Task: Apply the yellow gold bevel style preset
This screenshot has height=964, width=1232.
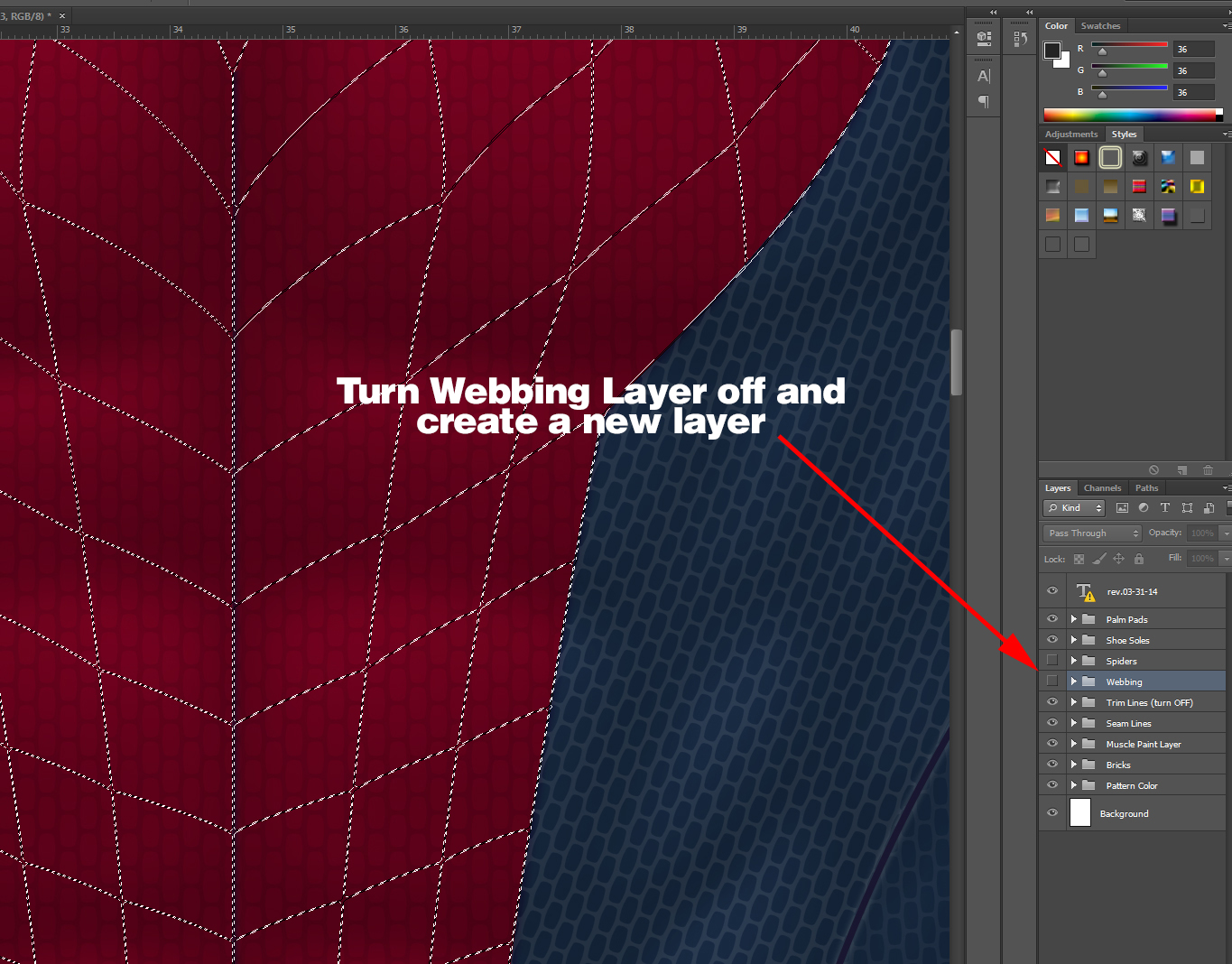Action: pos(1197,187)
